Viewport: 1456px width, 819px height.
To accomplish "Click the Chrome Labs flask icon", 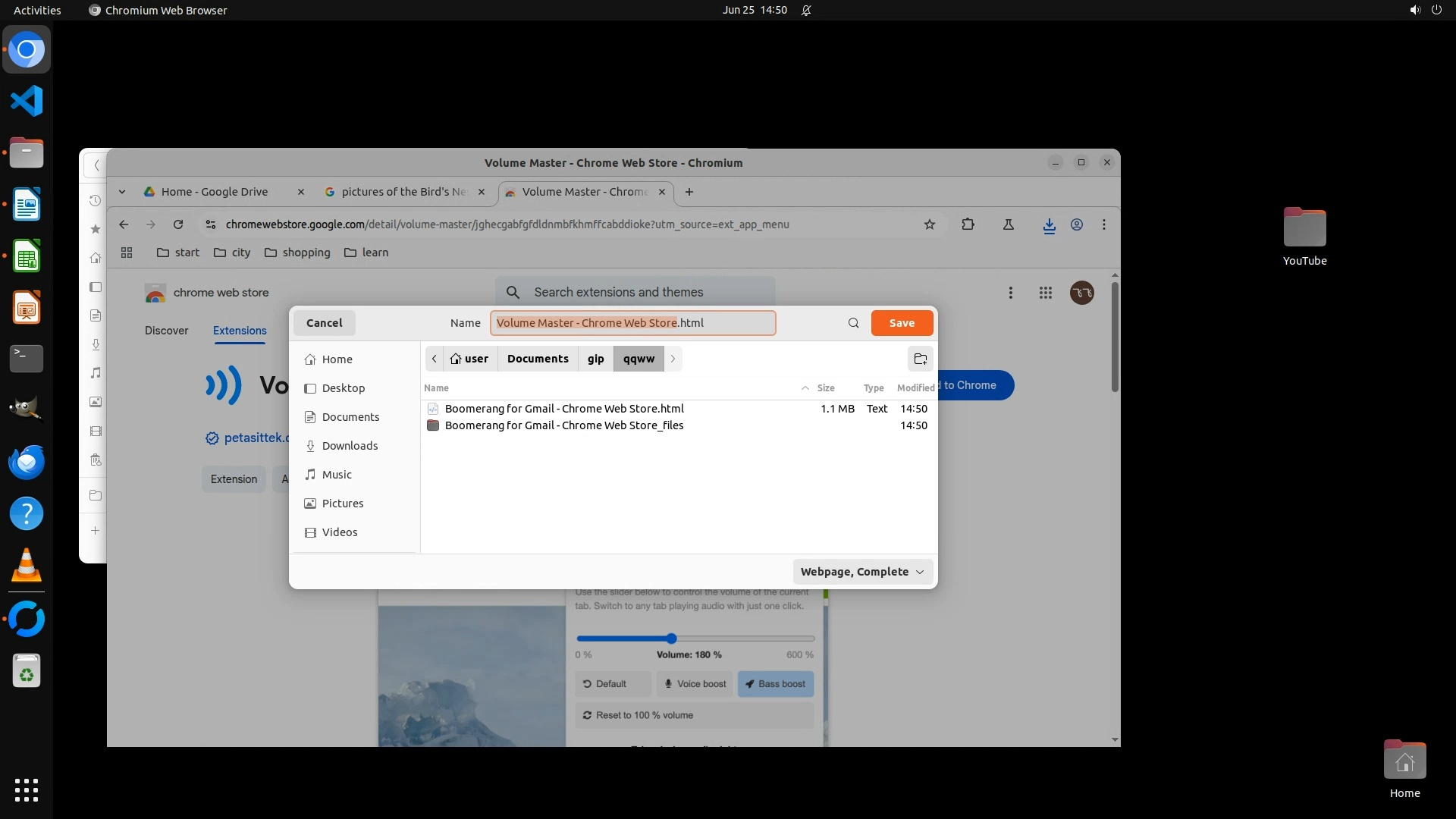I will (1008, 224).
